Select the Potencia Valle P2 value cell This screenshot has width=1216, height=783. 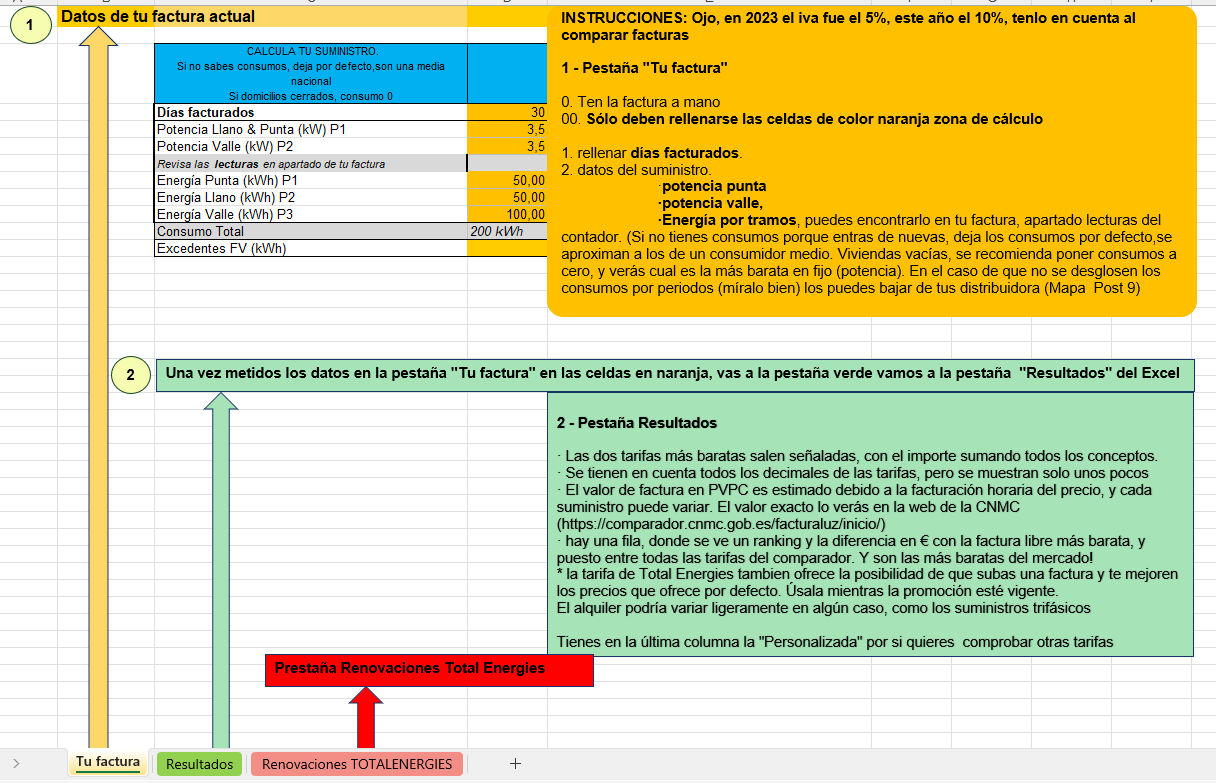(507, 146)
